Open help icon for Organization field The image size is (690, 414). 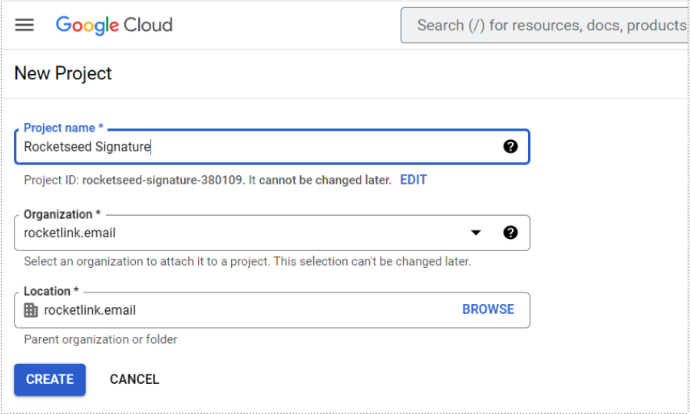[510, 233]
